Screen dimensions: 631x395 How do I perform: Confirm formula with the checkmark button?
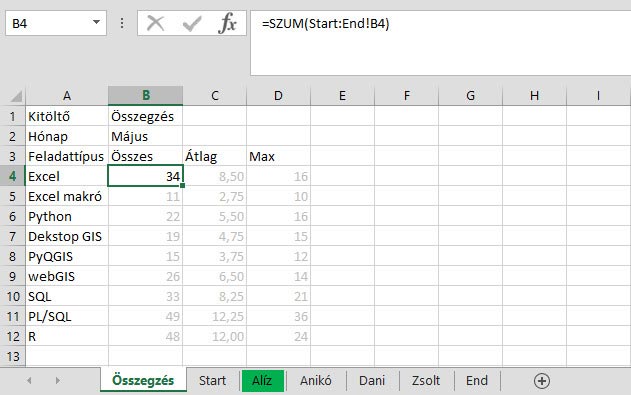click(x=192, y=23)
